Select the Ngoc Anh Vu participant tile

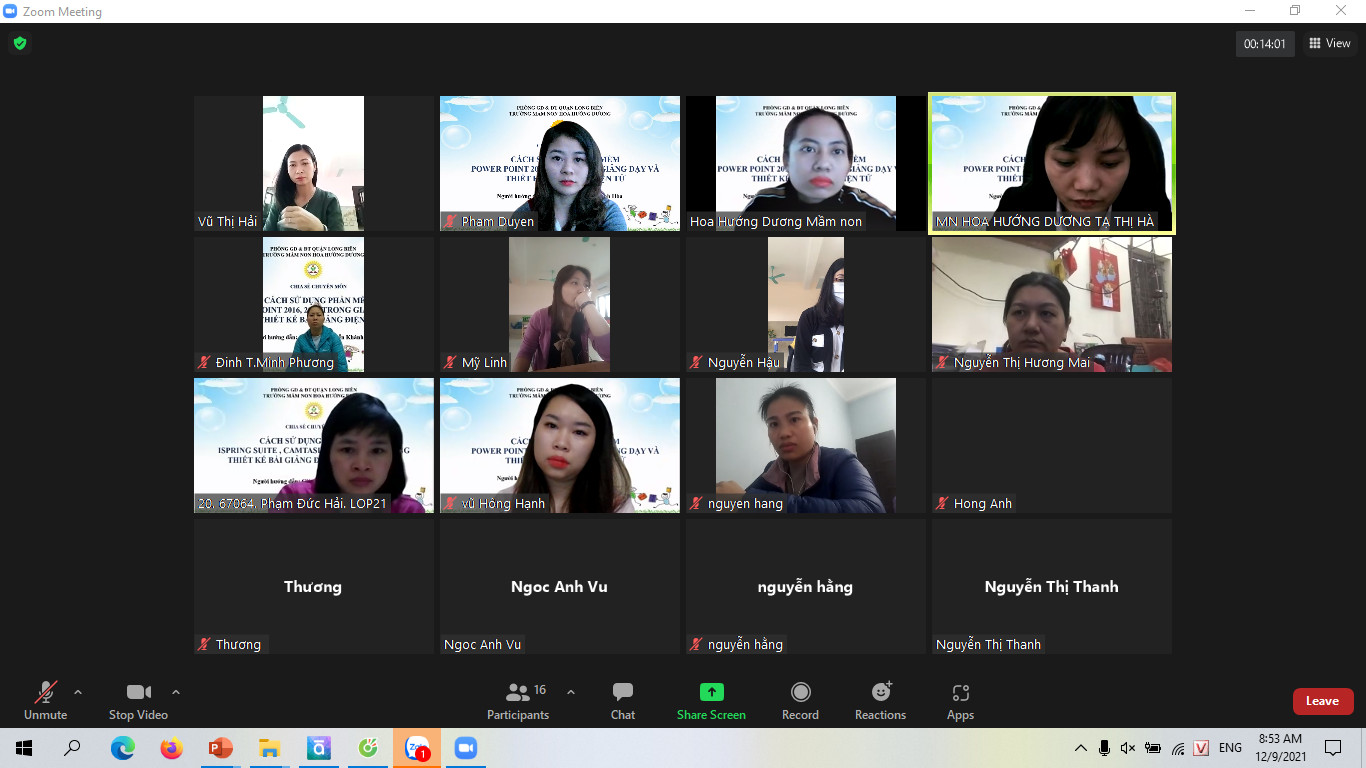559,587
